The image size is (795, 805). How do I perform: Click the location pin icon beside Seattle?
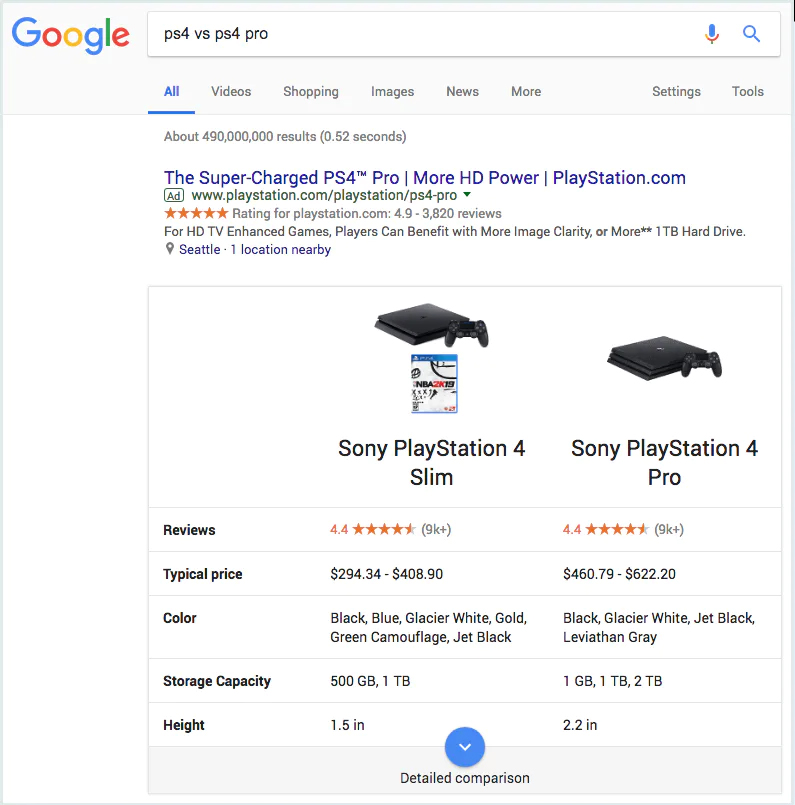pos(169,249)
